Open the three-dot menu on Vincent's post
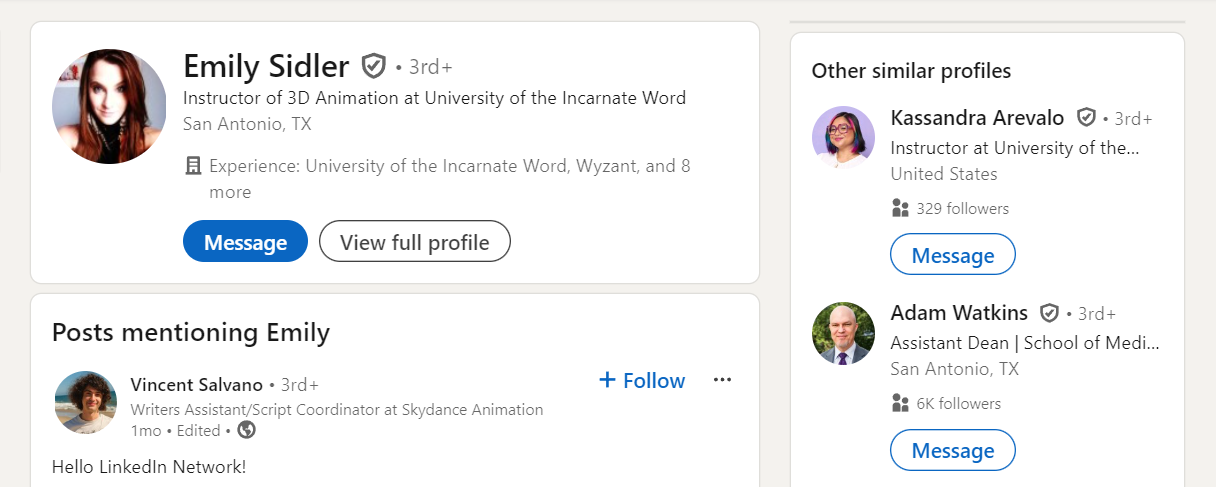 click(x=722, y=379)
